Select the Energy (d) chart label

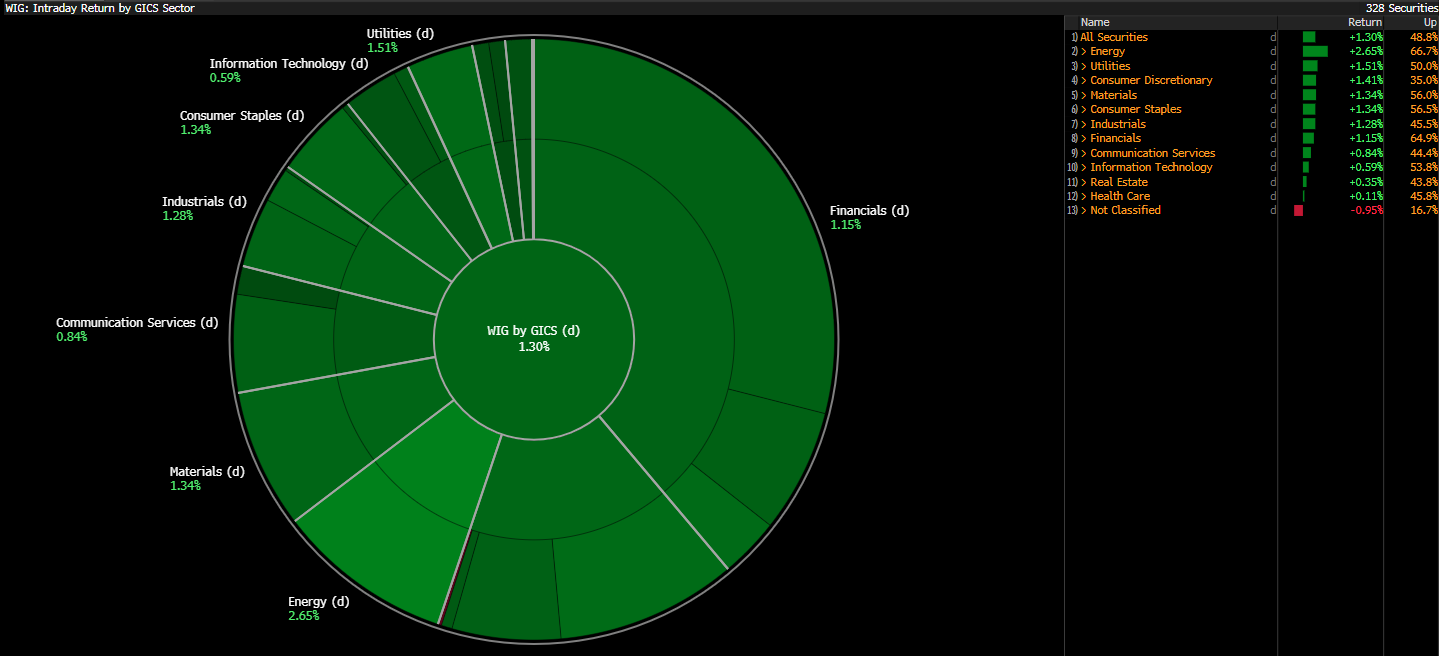point(318,602)
